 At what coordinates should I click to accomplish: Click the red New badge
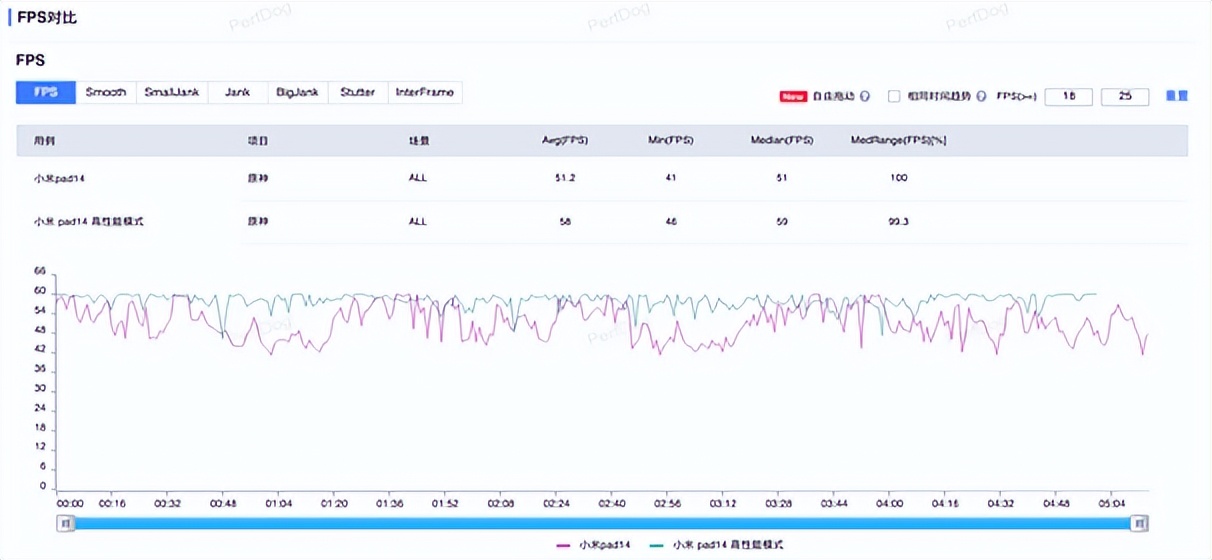pos(793,97)
